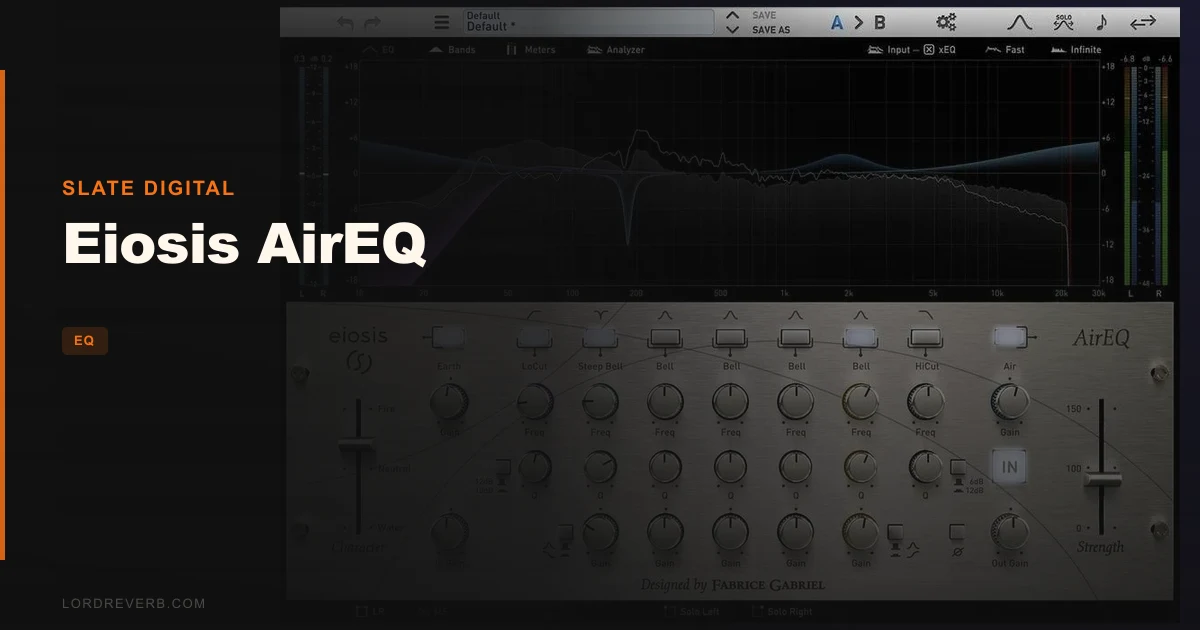Change the Fast analyzer speed option

point(1005,49)
